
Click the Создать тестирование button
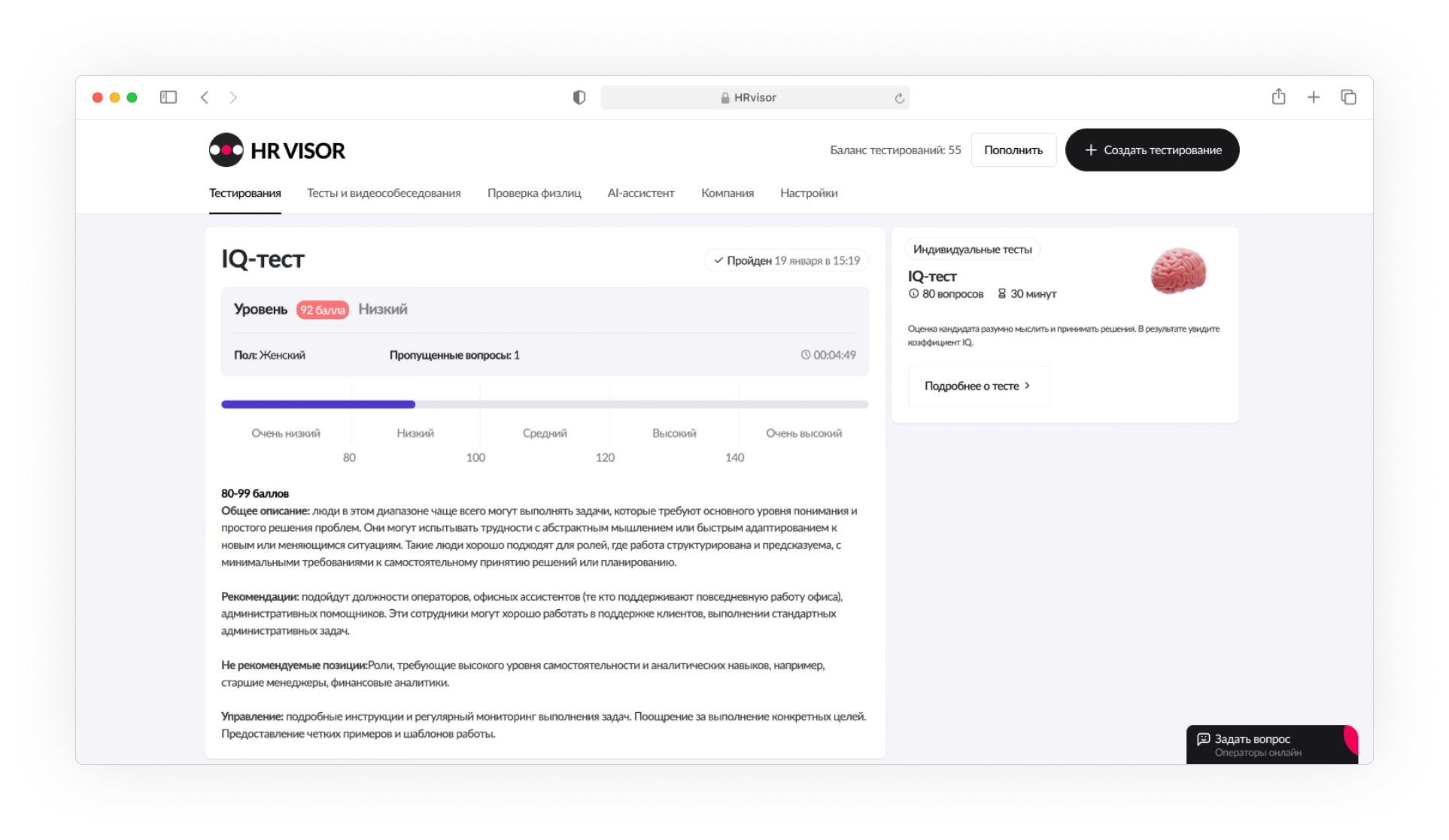click(x=1152, y=150)
